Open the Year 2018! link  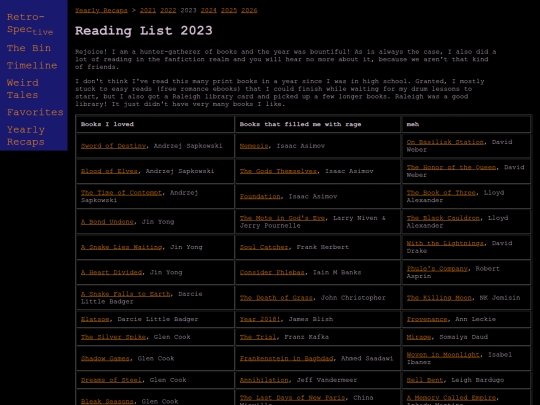tap(260, 319)
